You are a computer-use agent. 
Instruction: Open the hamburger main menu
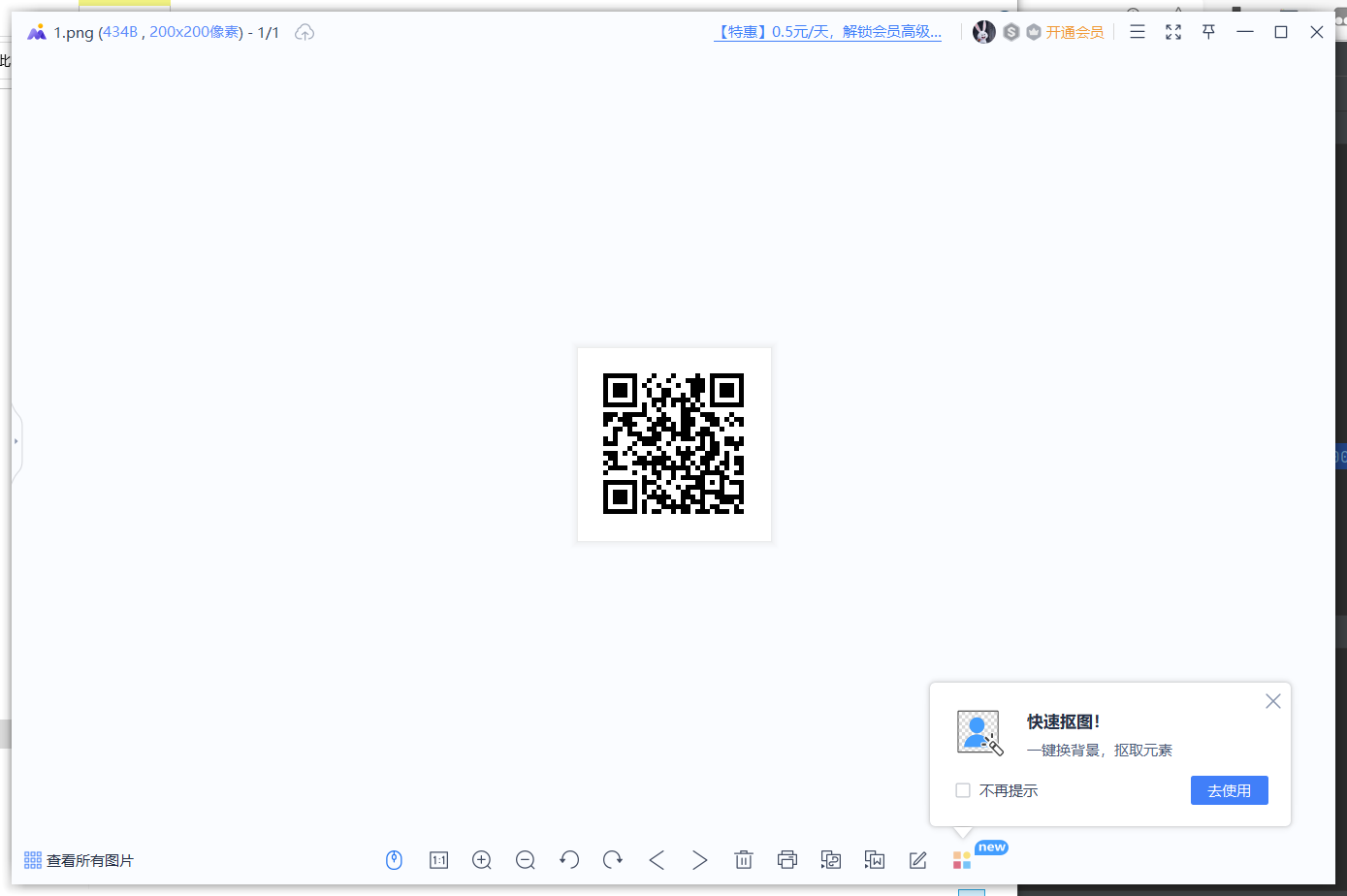tap(1137, 31)
